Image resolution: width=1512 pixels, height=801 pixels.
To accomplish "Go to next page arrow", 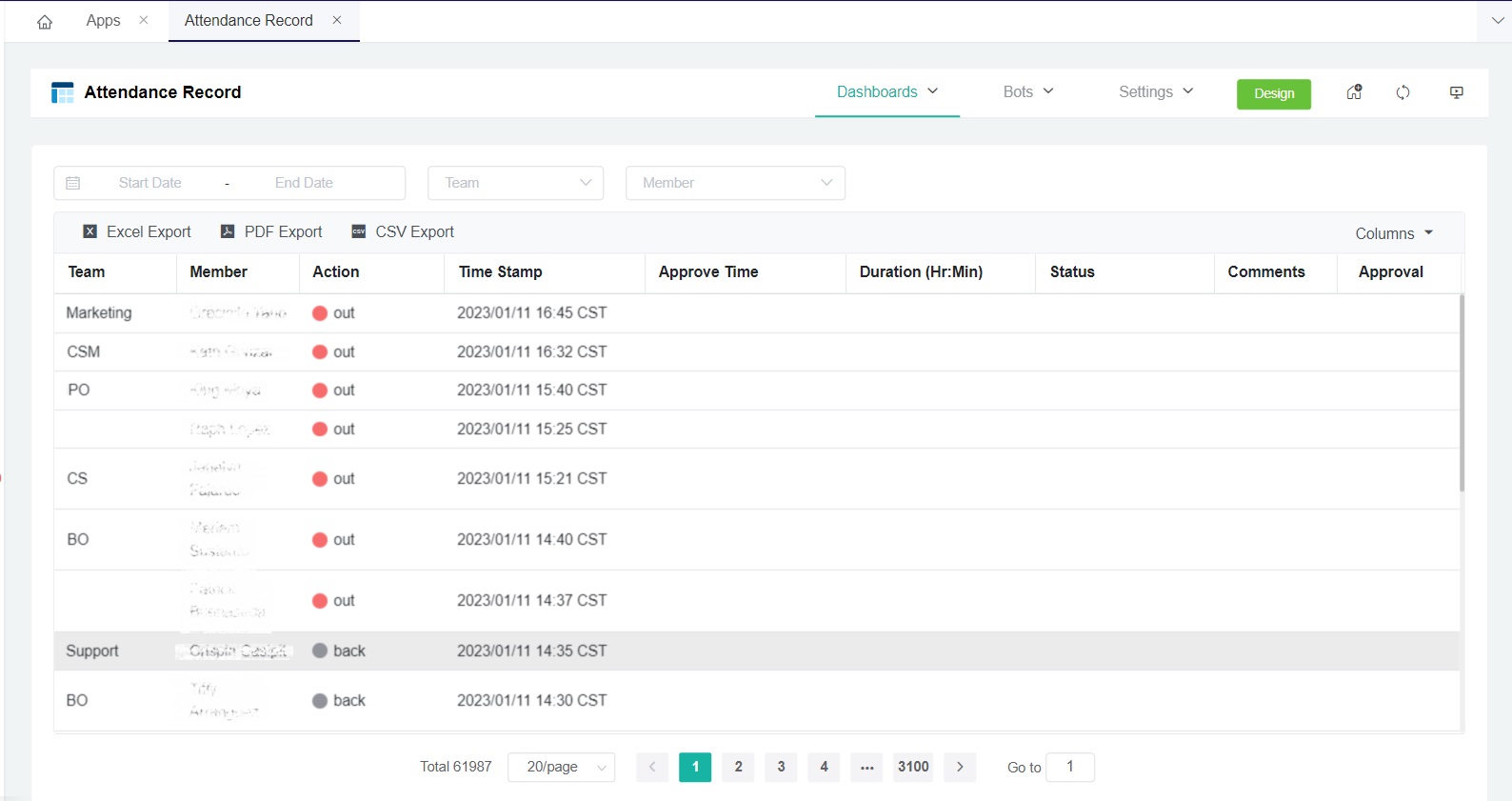I will (x=960, y=767).
